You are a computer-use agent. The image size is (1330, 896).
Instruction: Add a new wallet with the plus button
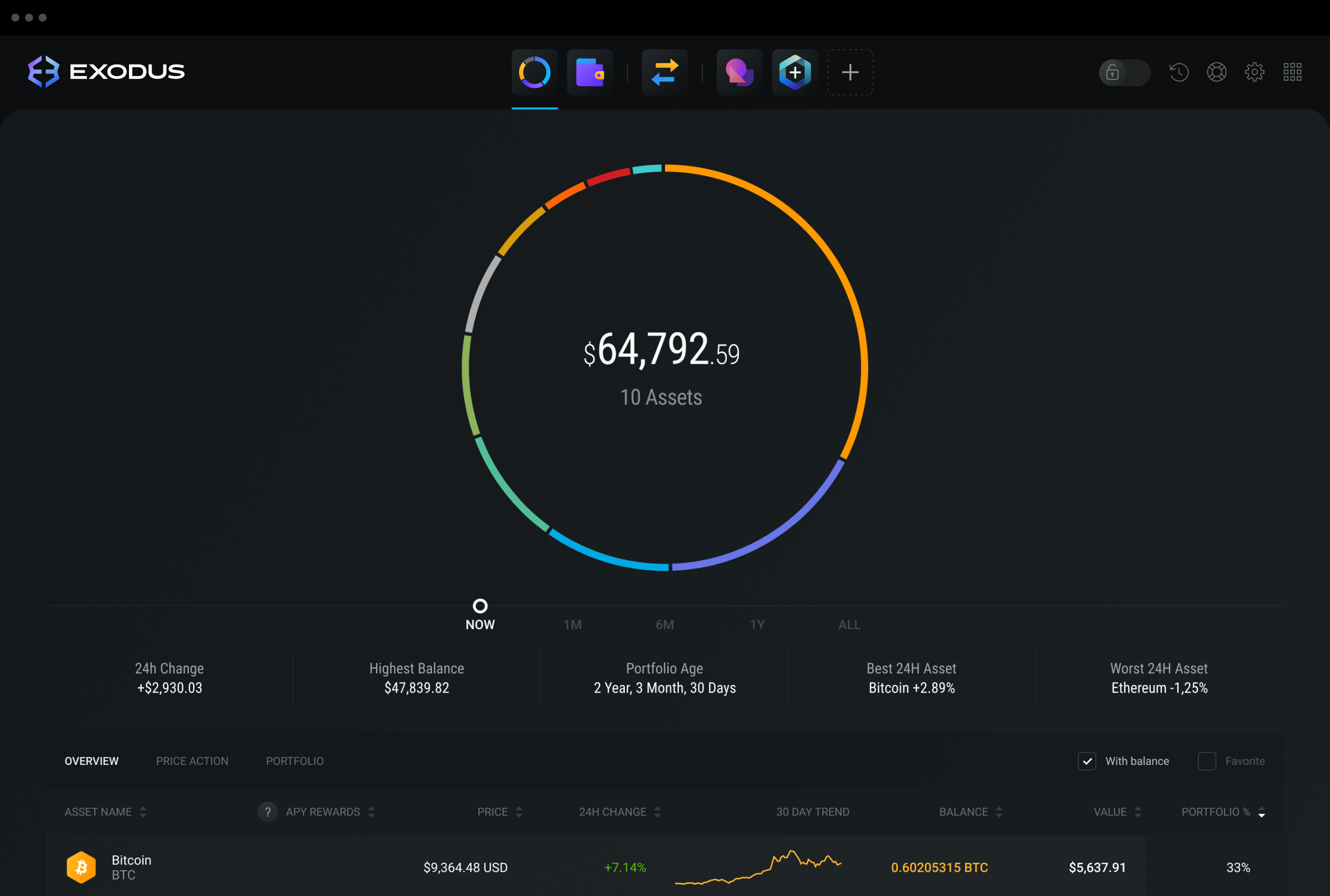pyautogui.click(x=850, y=72)
